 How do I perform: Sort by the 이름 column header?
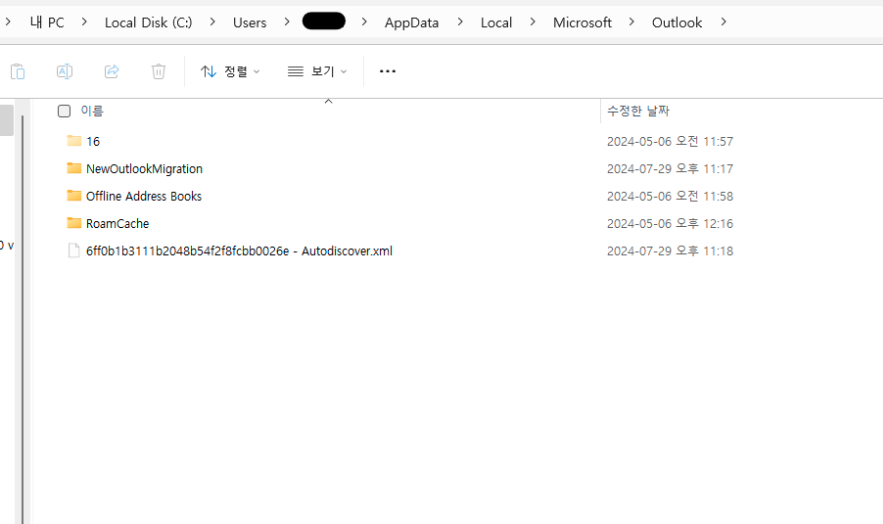92,111
